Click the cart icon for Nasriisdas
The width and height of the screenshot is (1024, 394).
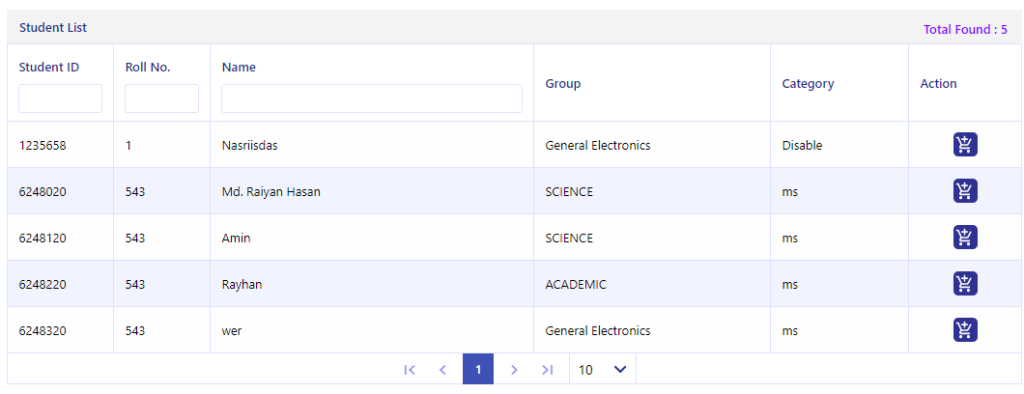click(965, 144)
